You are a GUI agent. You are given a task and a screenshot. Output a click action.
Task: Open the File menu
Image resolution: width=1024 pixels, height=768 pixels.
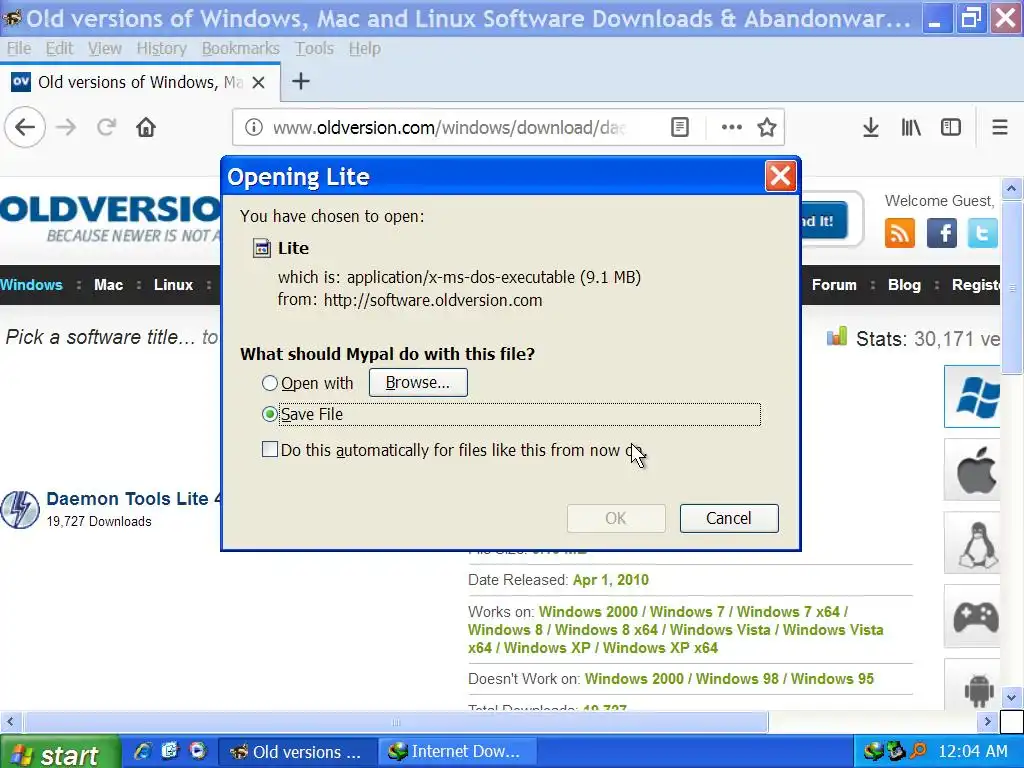[x=19, y=48]
